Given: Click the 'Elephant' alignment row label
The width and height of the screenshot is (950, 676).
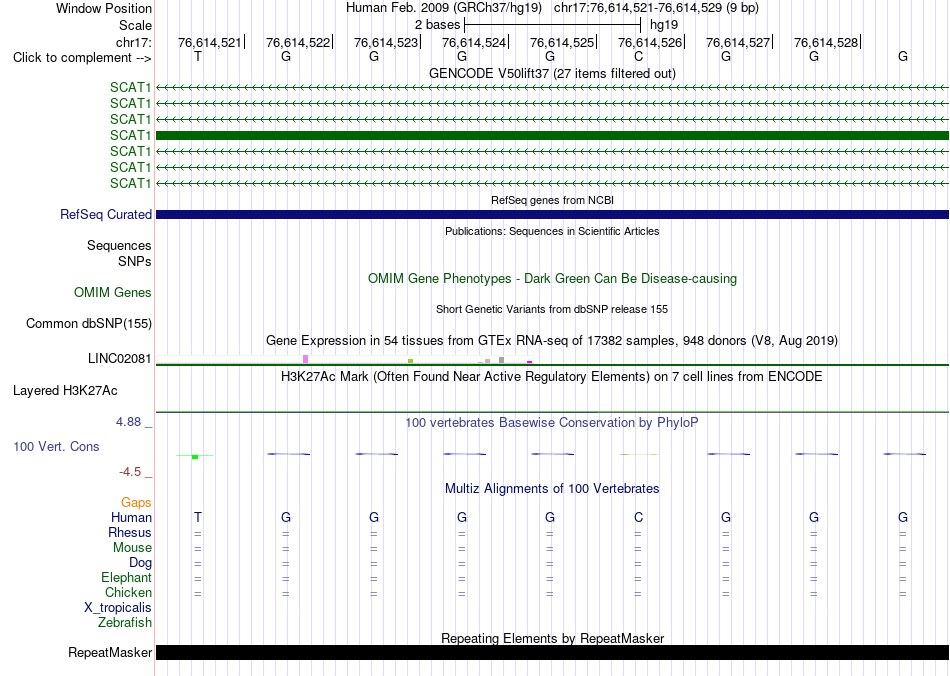Looking at the screenshot, I should (126, 577).
